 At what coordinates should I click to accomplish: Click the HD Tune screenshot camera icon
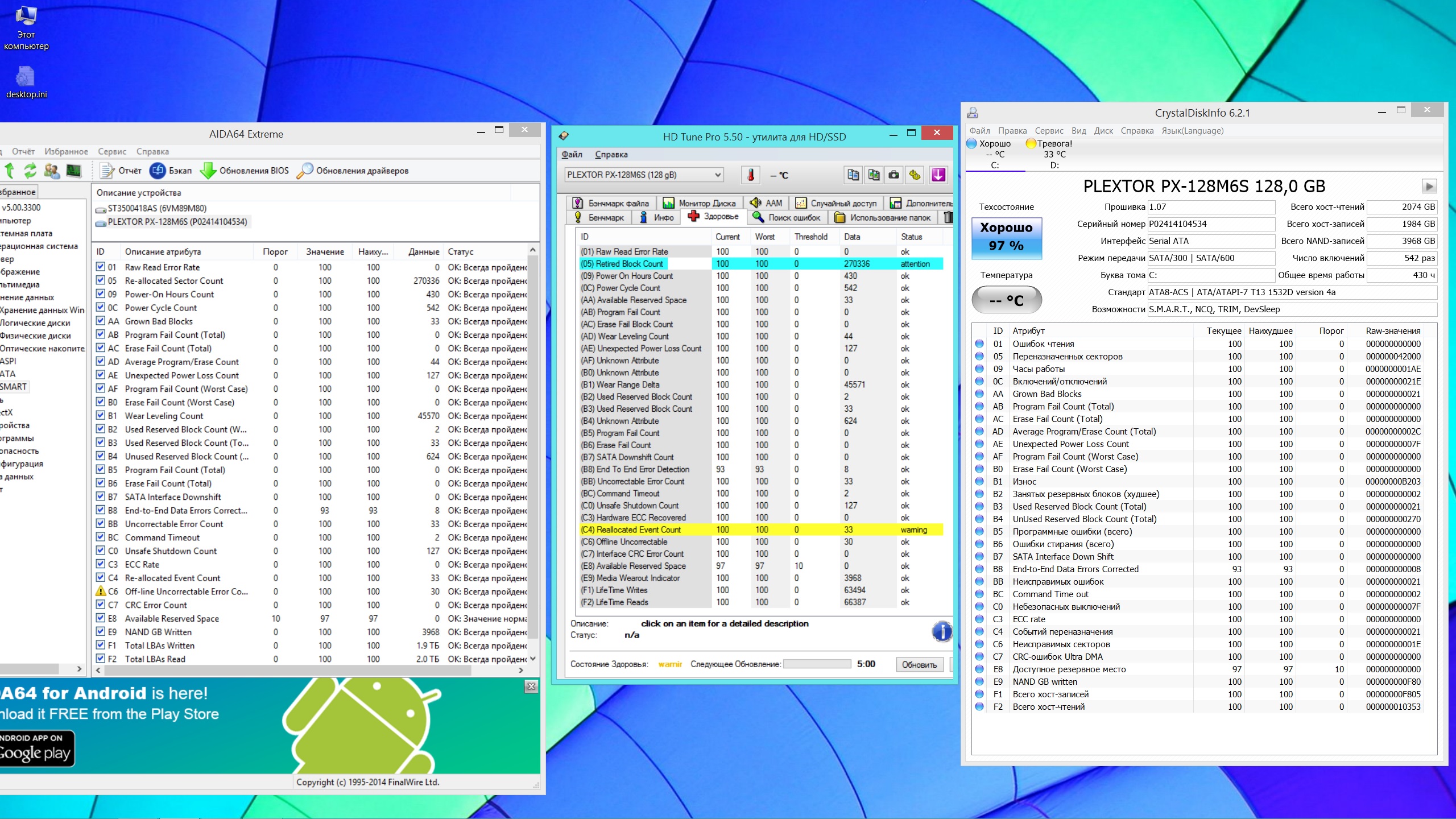click(x=894, y=175)
